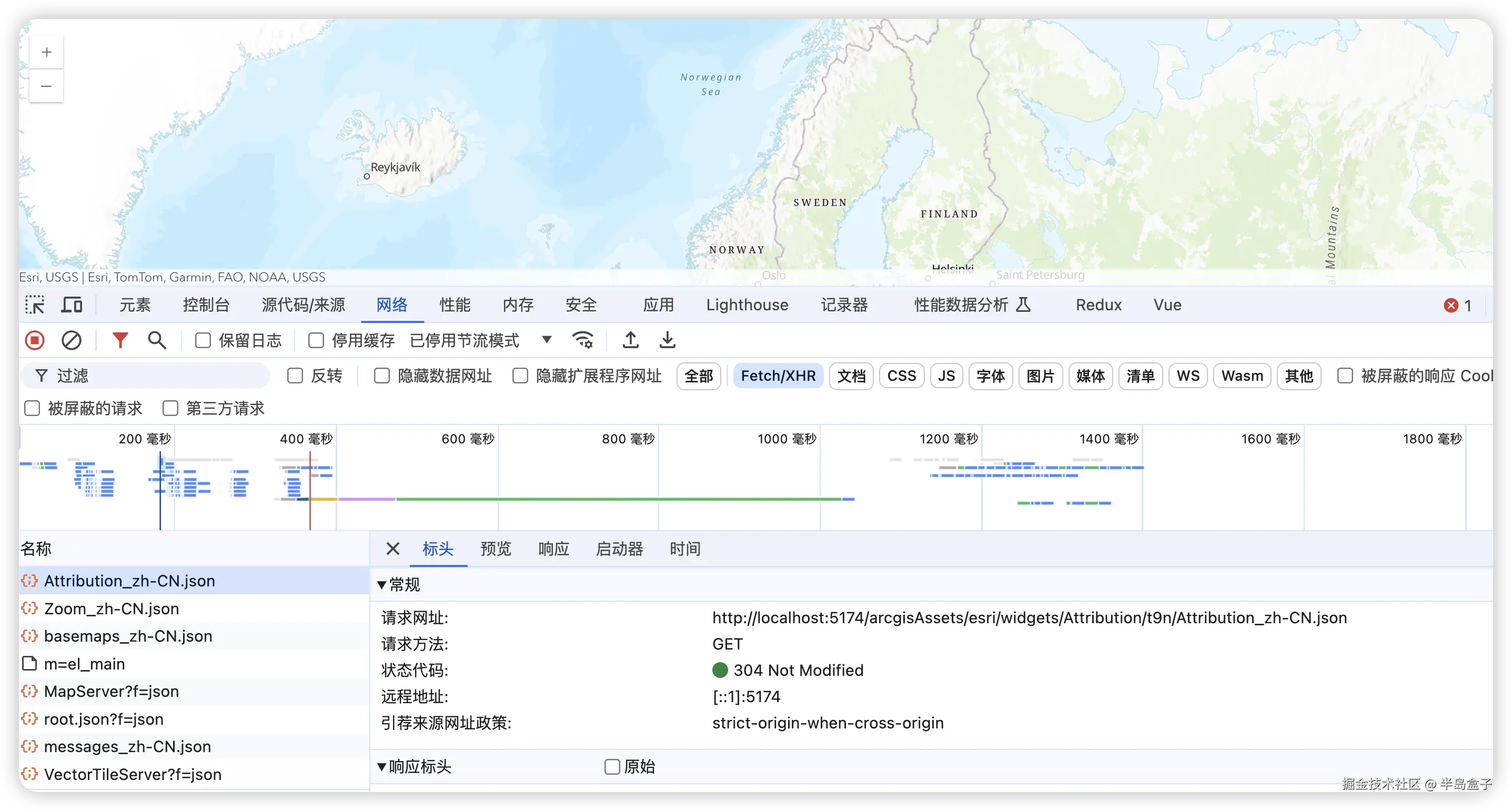The image size is (1512, 811).
Task: Open the throttling mode dropdown arrow
Action: [547, 339]
